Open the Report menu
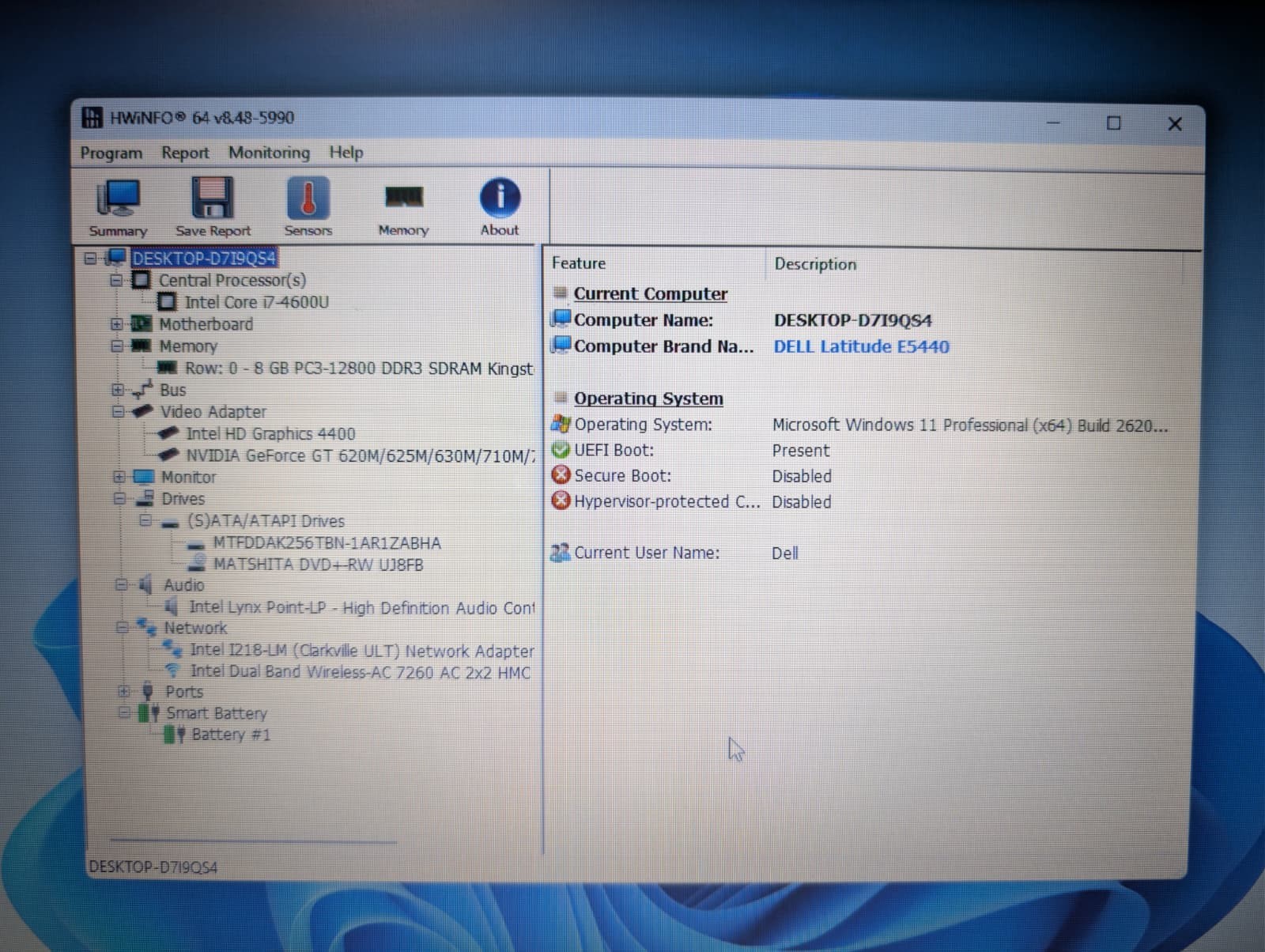1265x952 pixels. (x=185, y=153)
